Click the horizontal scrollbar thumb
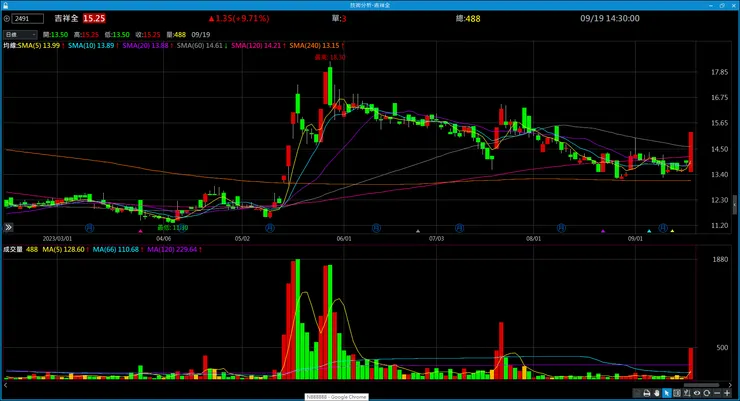This screenshot has height=401, width=740. coord(701,385)
